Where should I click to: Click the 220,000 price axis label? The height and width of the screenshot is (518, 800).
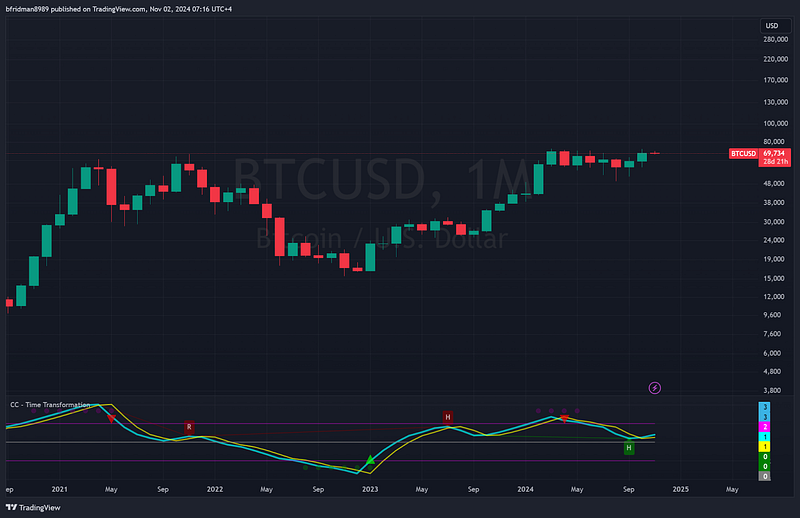[x=776, y=59]
